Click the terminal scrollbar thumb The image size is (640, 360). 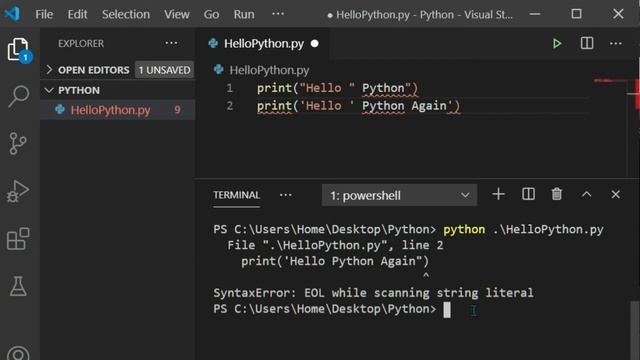click(634, 330)
